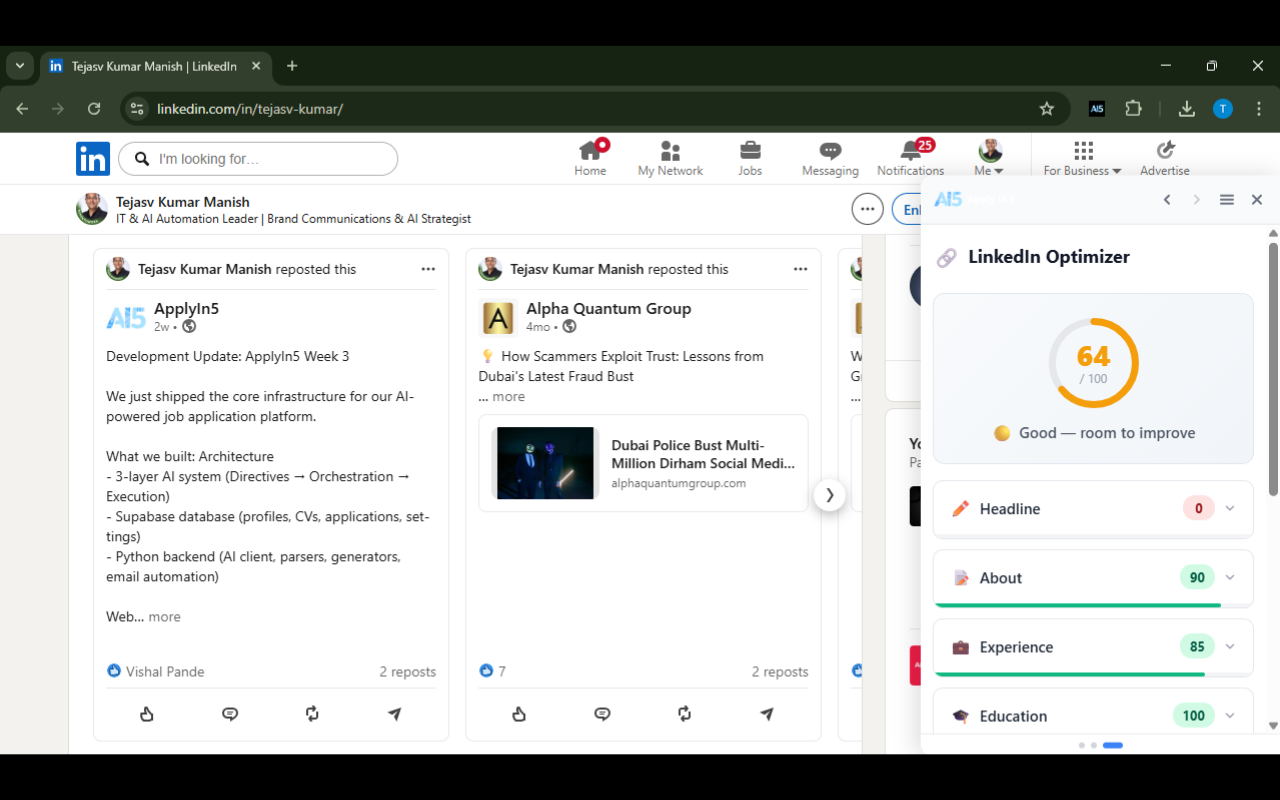Expand the Experience score breakdown
Image resolution: width=1280 pixels, height=800 pixels.
[x=1229, y=646]
